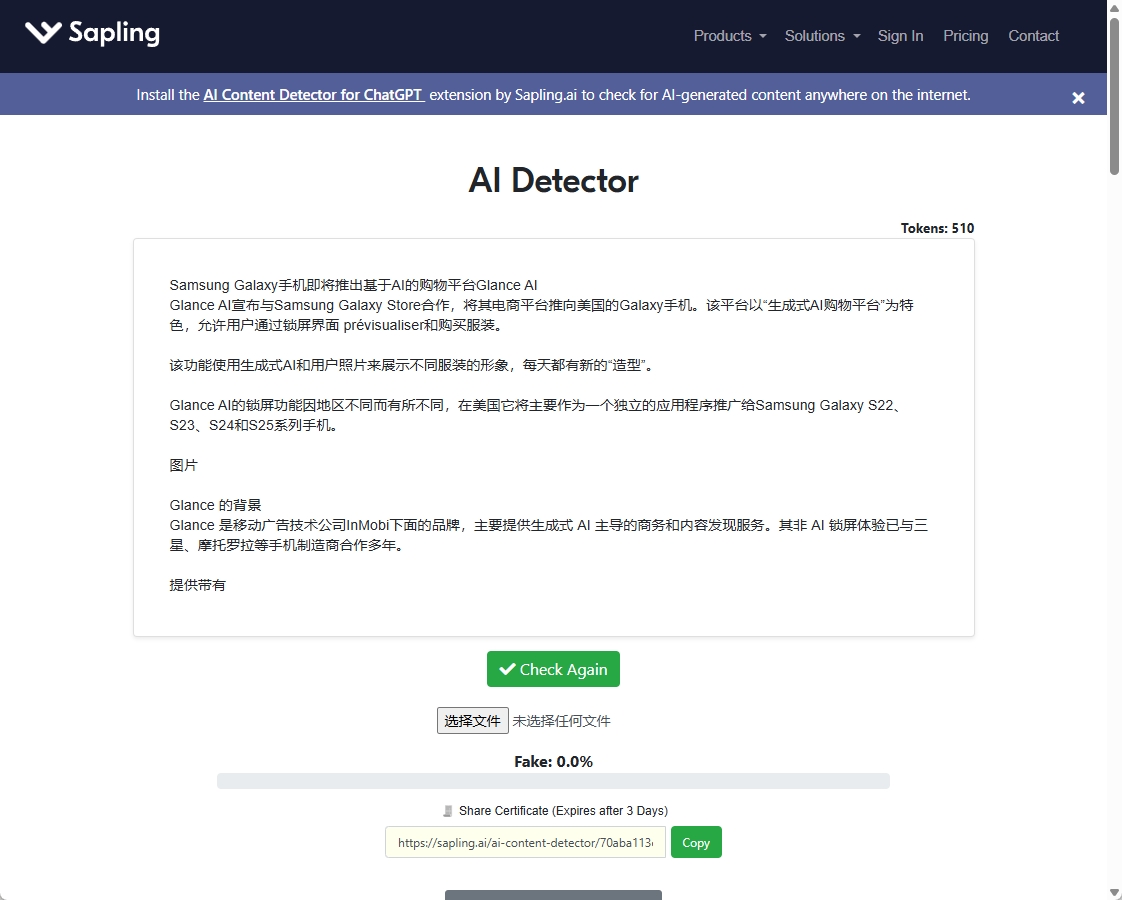The image size is (1122, 900).
Task: Click the 未选择任何文件 label
Action: click(x=561, y=721)
